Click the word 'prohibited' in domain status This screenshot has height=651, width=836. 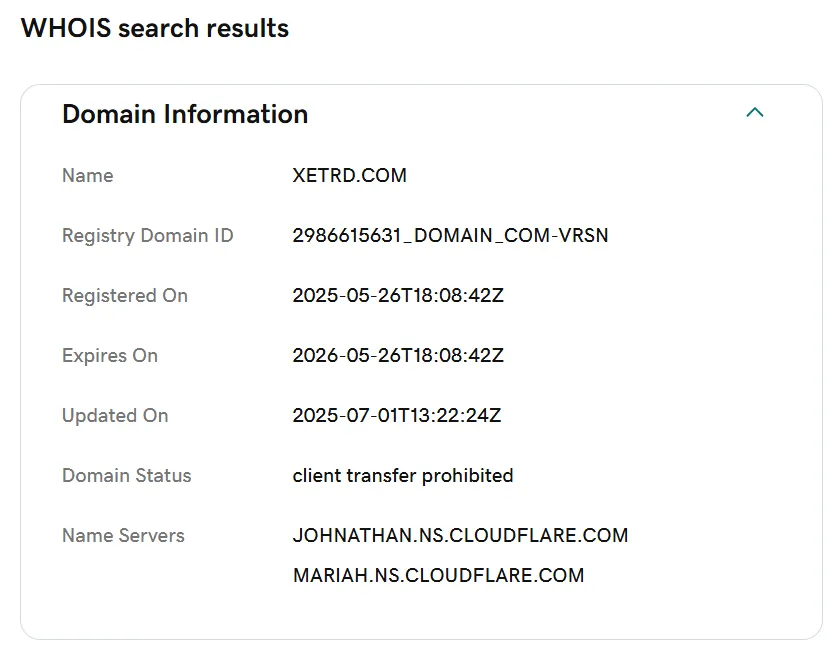467,476
